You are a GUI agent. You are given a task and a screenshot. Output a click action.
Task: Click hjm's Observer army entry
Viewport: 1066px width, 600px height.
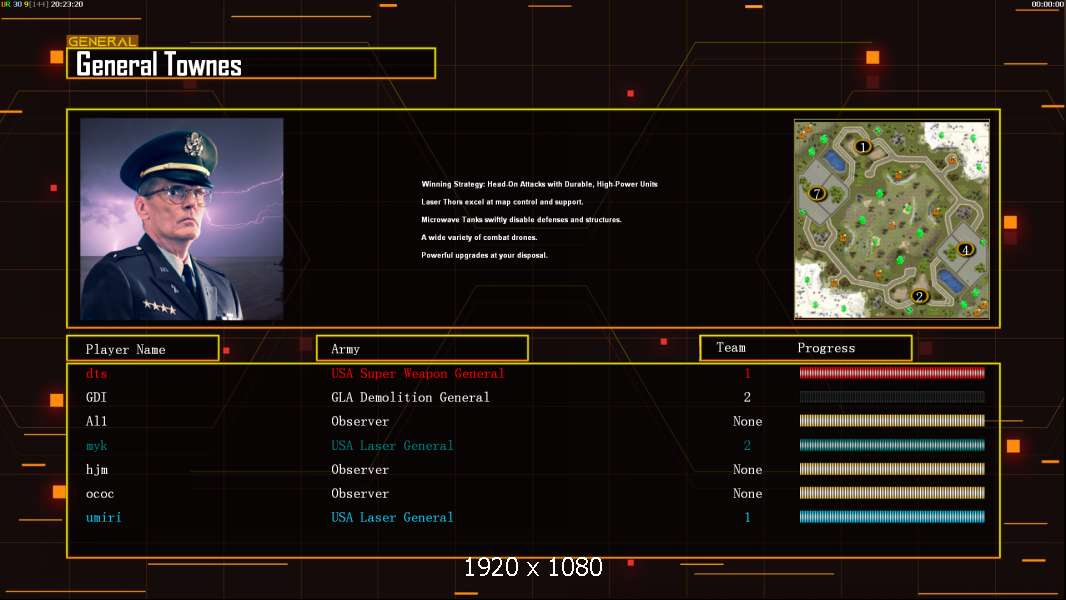360,470
